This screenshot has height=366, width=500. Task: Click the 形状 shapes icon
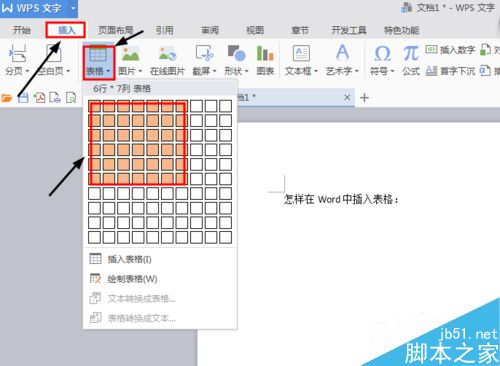click(x=236, y=53)
